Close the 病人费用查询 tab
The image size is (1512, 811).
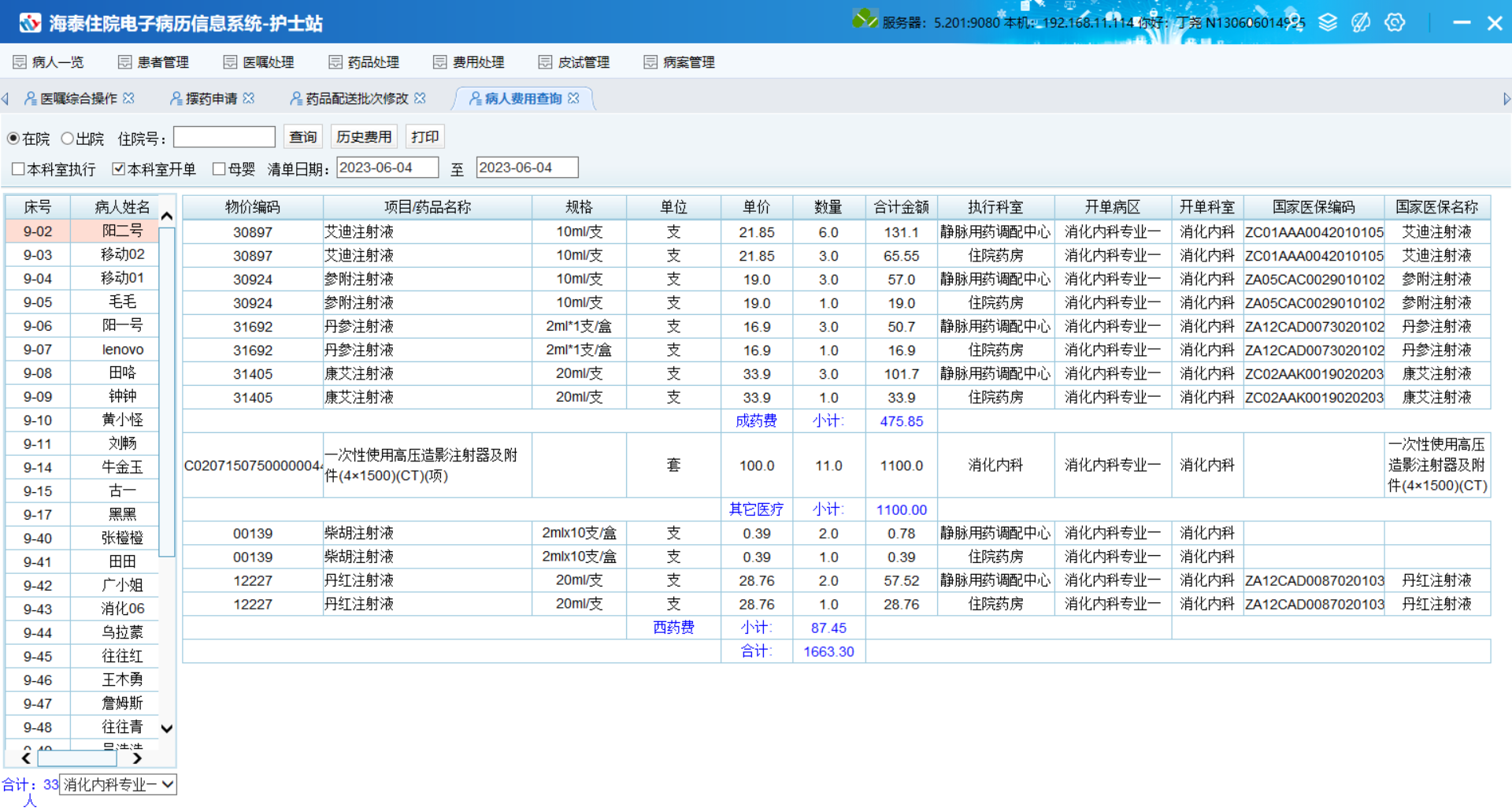pyautogui.click(x=573, y=98)
